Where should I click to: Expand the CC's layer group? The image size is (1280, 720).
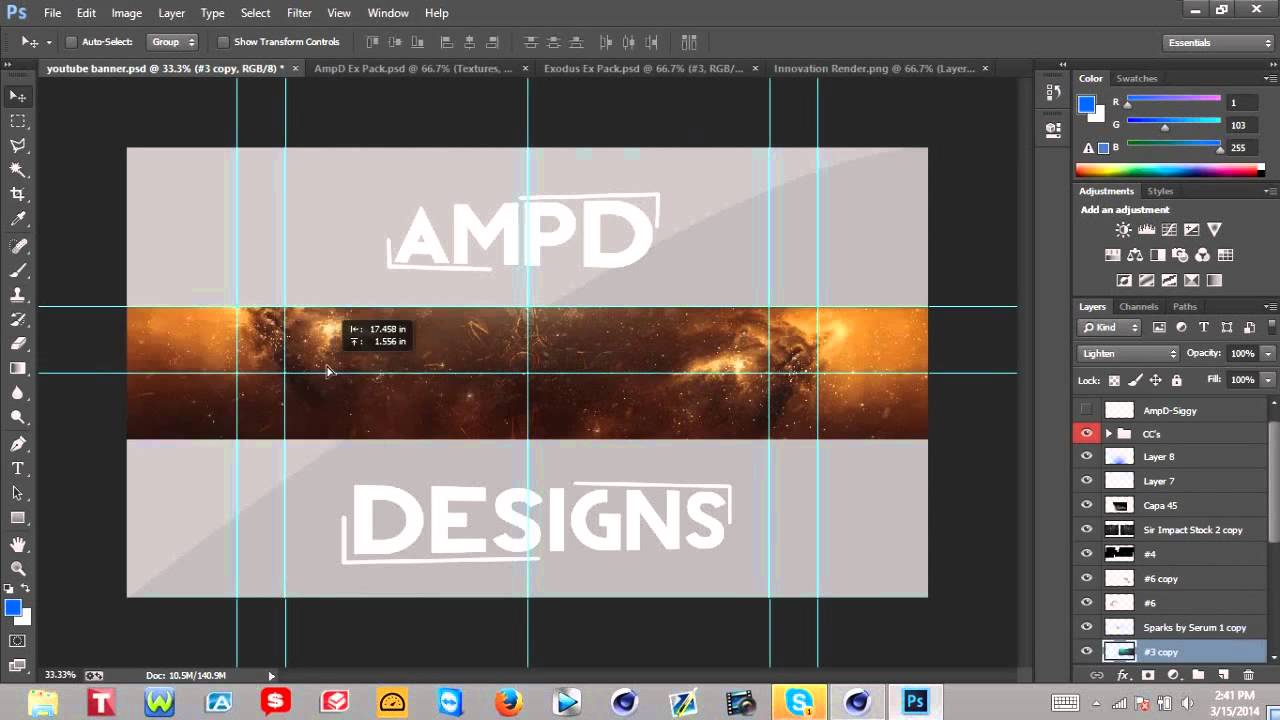(1108, 434)
